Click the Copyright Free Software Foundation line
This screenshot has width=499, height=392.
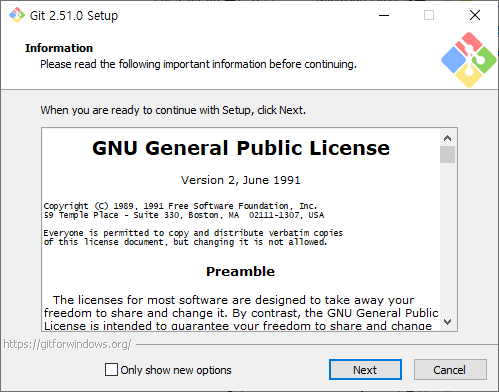[180, 206]
